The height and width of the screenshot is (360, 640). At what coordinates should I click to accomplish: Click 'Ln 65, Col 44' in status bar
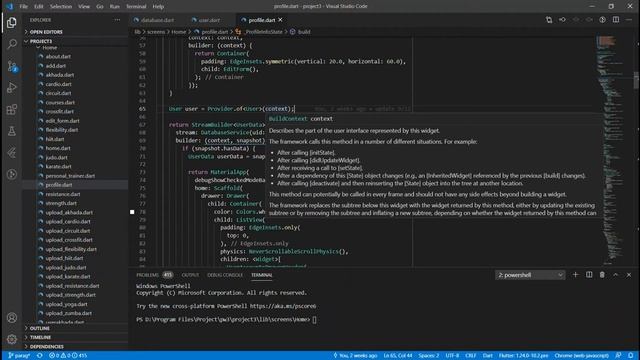(398, 356)
